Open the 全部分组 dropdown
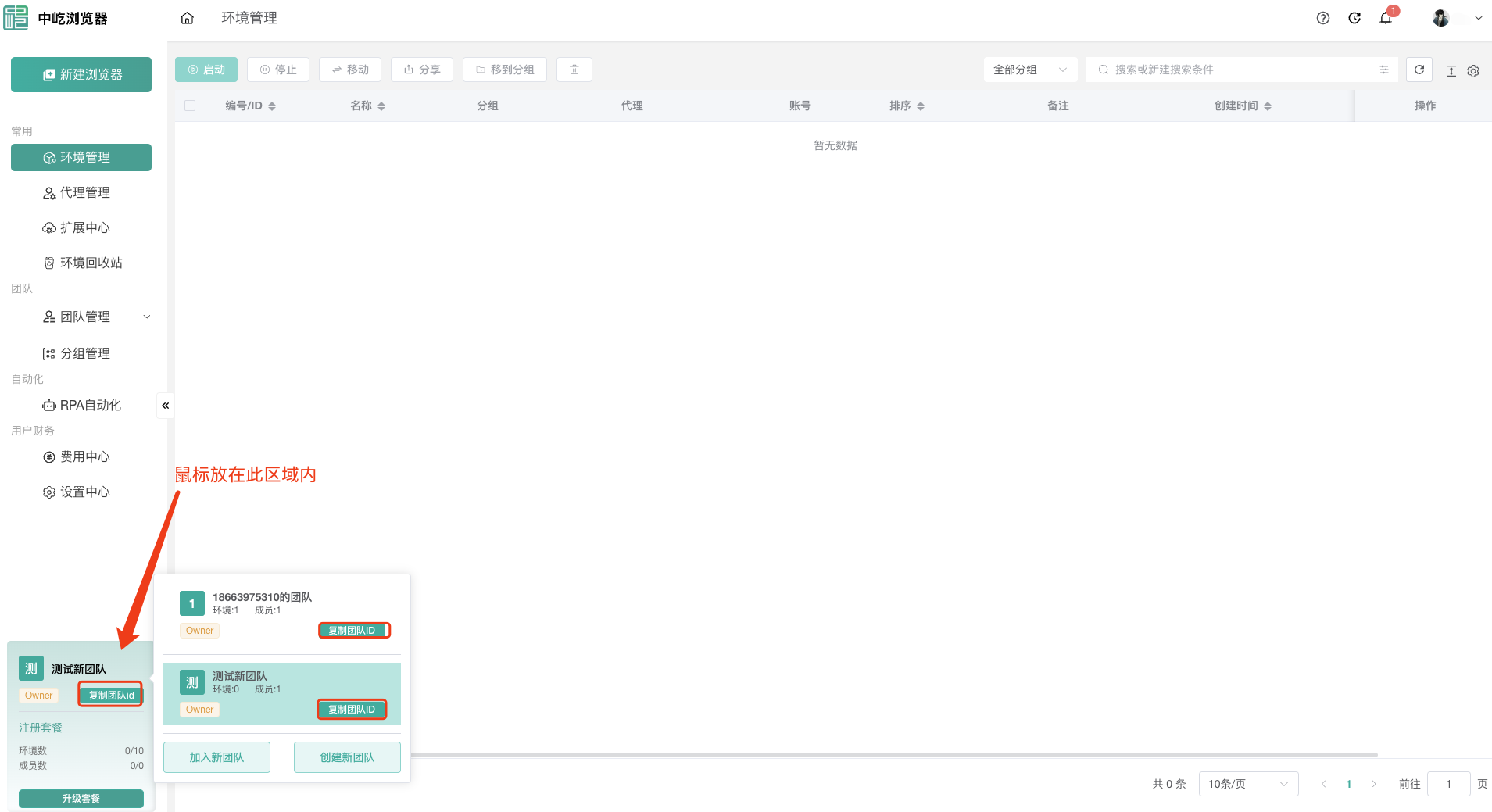 click(1029, 70)
